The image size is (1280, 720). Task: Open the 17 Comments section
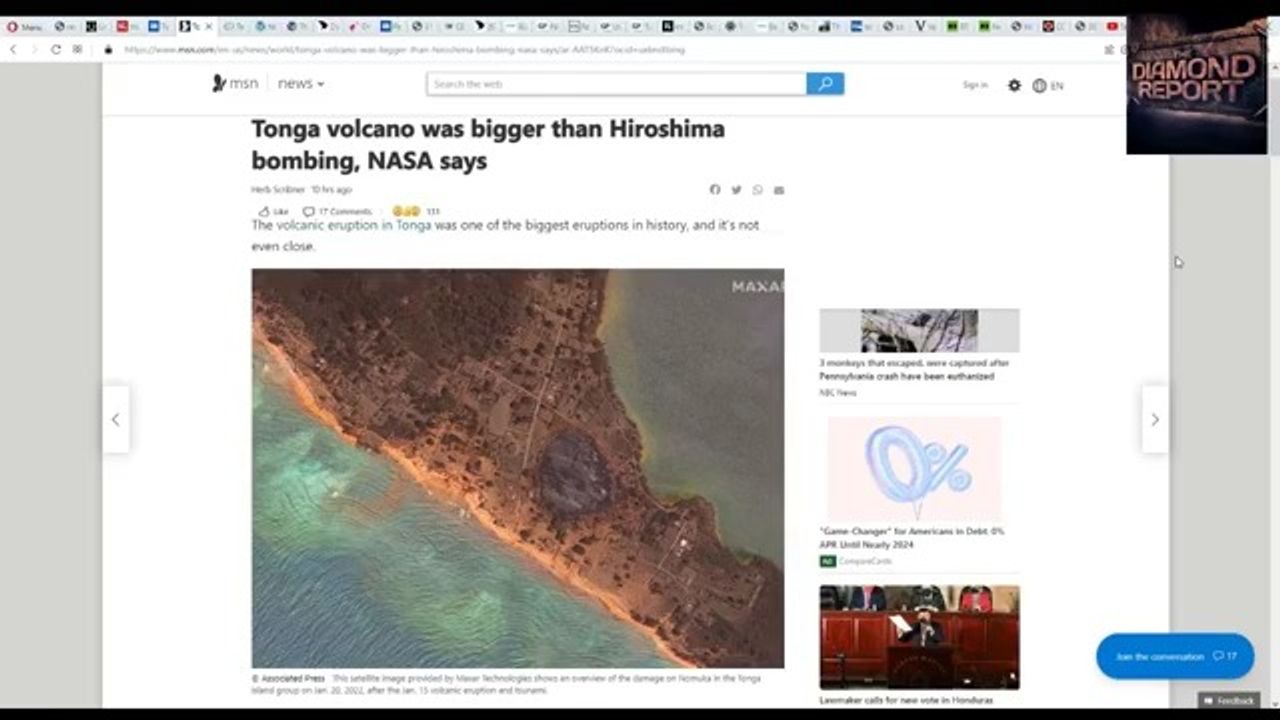click(x=337, y=212)
